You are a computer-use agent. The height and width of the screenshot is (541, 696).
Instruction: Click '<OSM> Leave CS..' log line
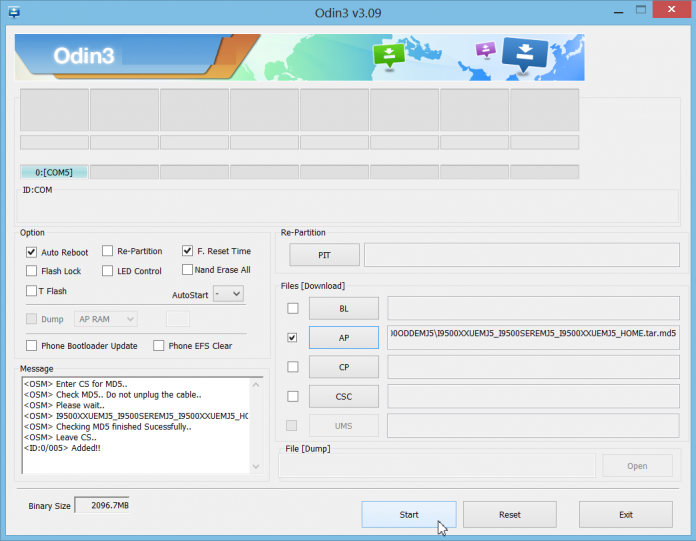tap(60, 437)
